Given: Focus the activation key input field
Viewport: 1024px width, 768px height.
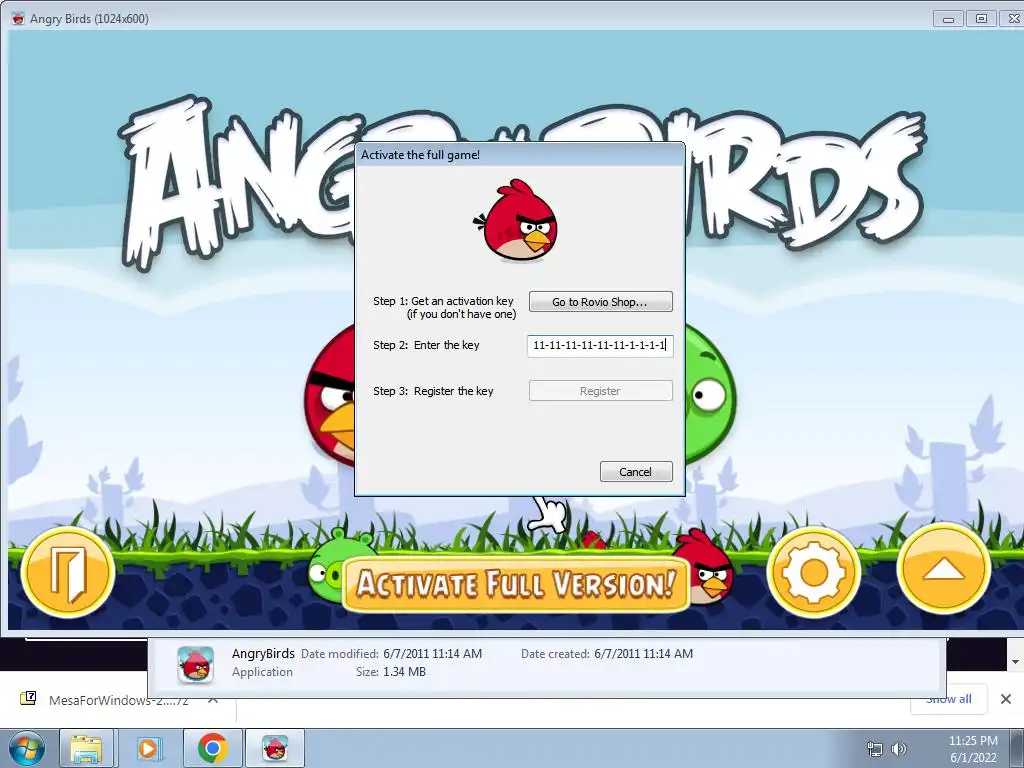Looking at the screenshot, I should tap(600, 345).
